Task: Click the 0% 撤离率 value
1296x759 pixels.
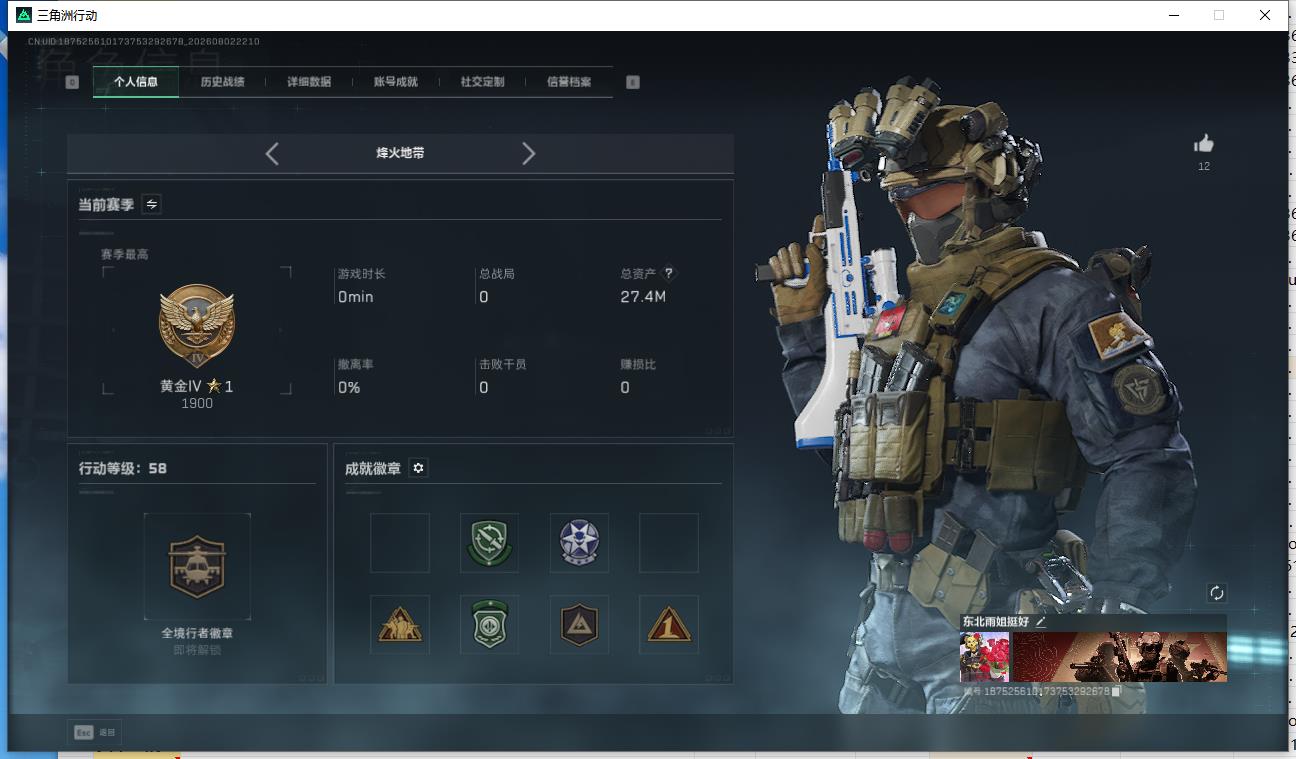Action: (349, 387)
